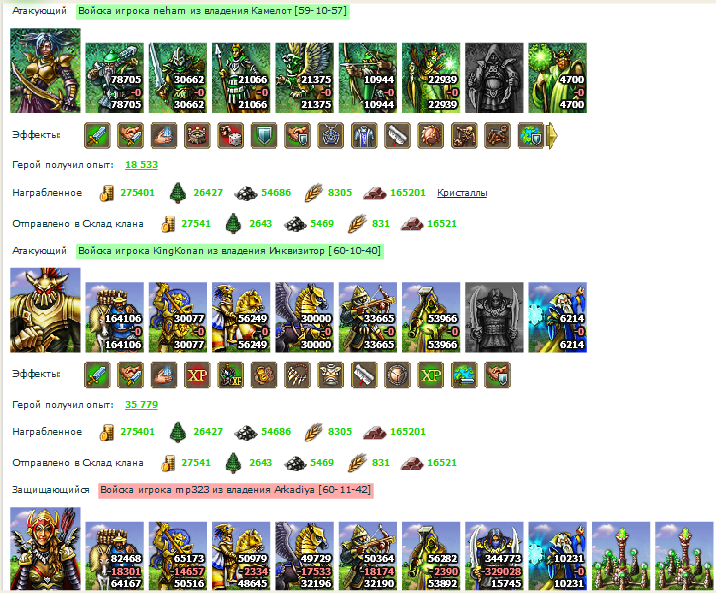Click the mantle robe effect icon
The image size is (716, 594).
point(364,135)
